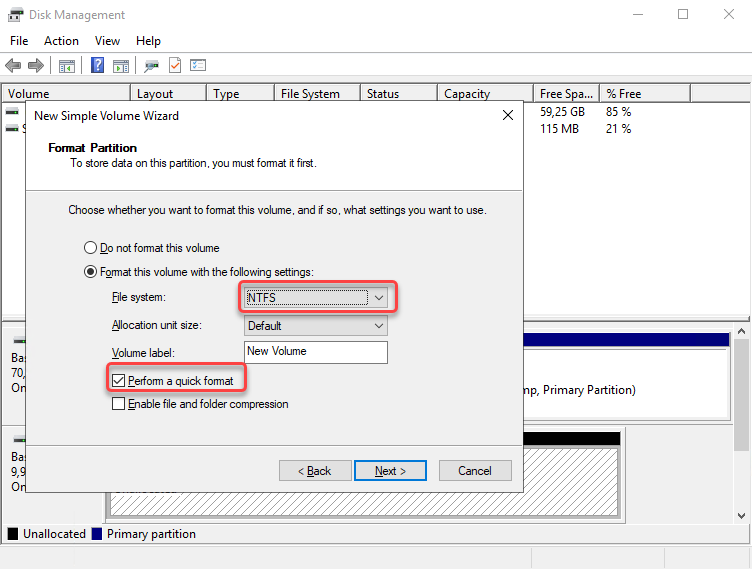Uncheck Perform a quick format
The image size is (752, 569).
click(x=119, y=381)
